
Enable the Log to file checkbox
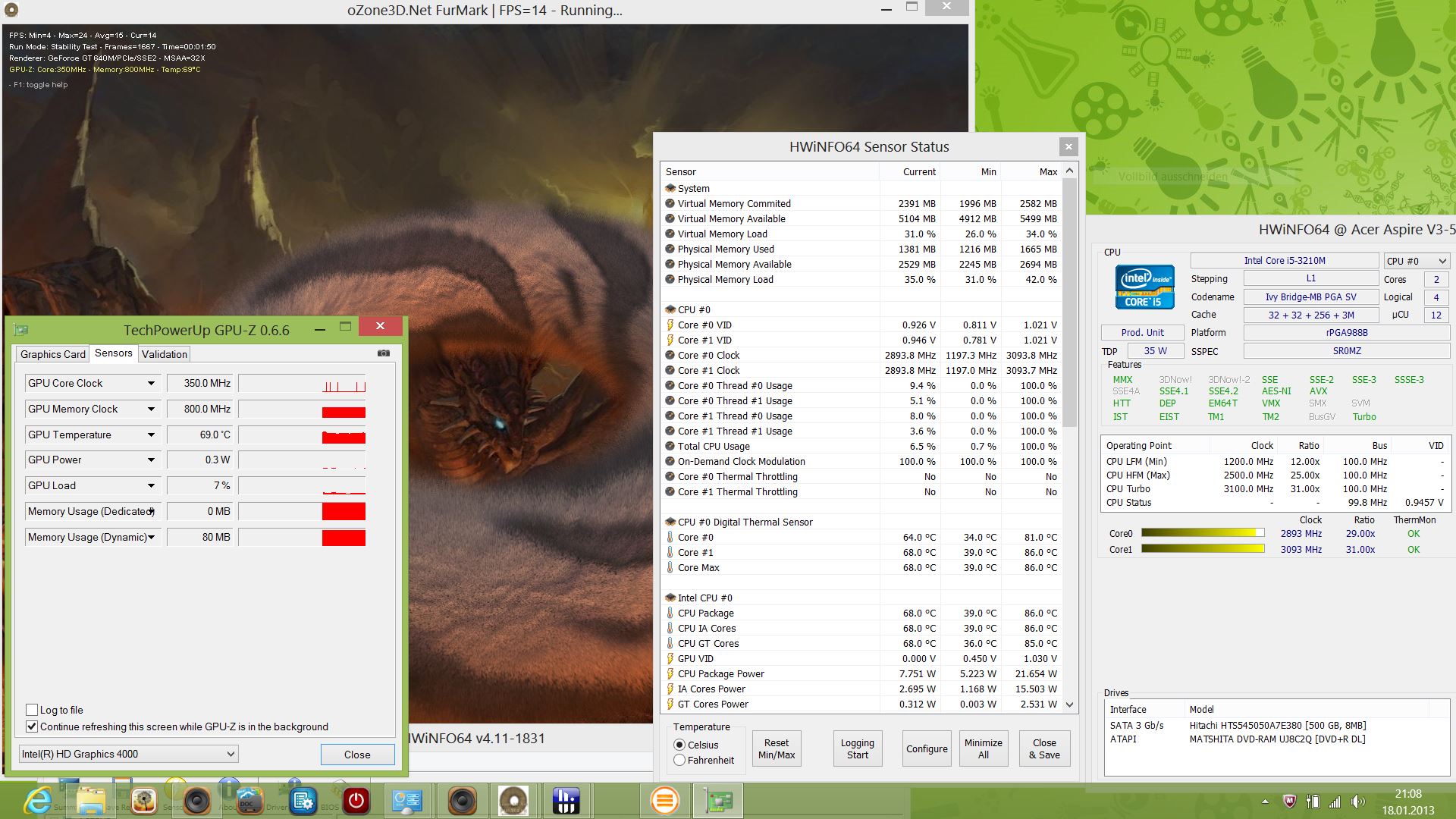pyautogui.click(x=32, y=710)
